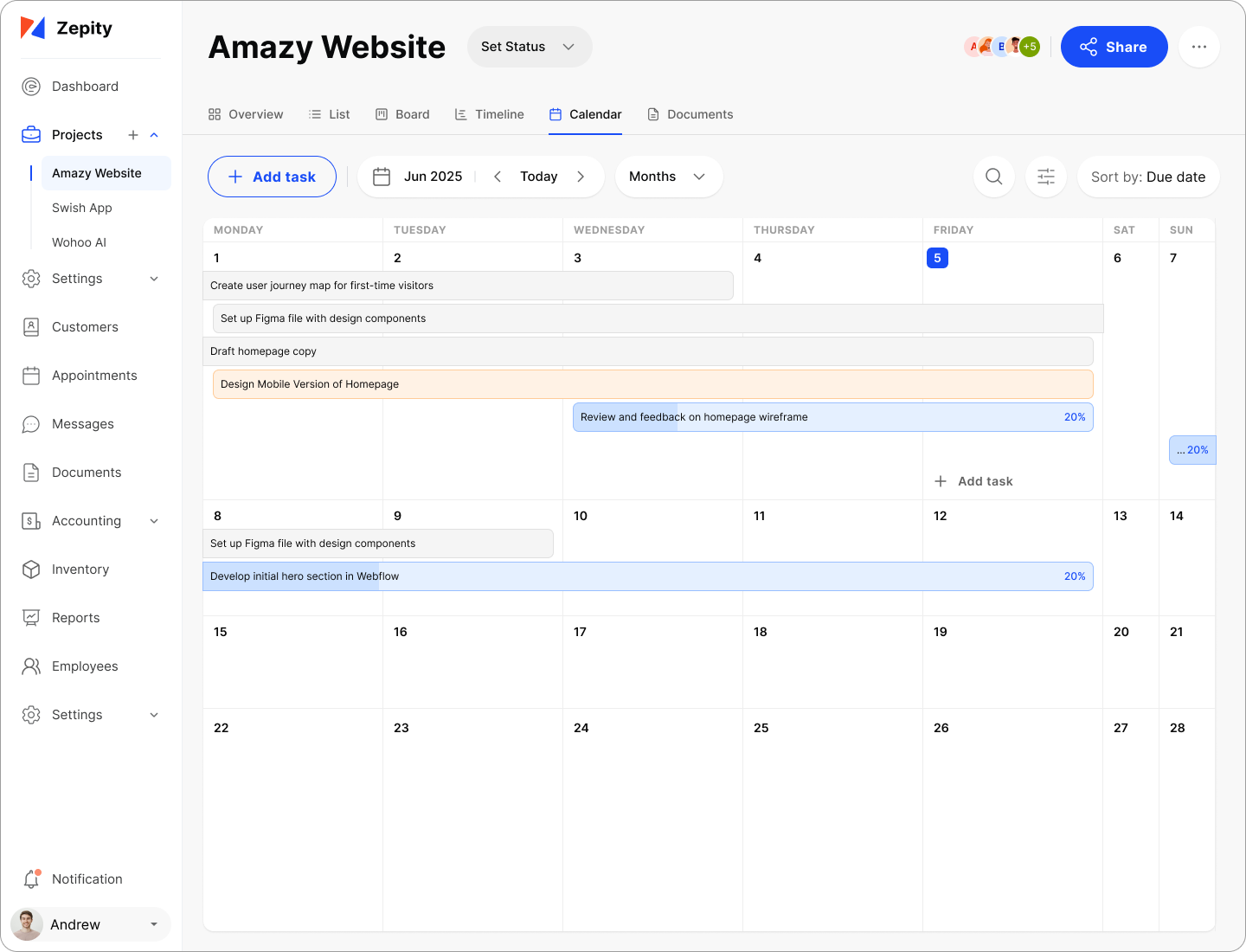Go to previous month arrow

click(x=498, y=177)
